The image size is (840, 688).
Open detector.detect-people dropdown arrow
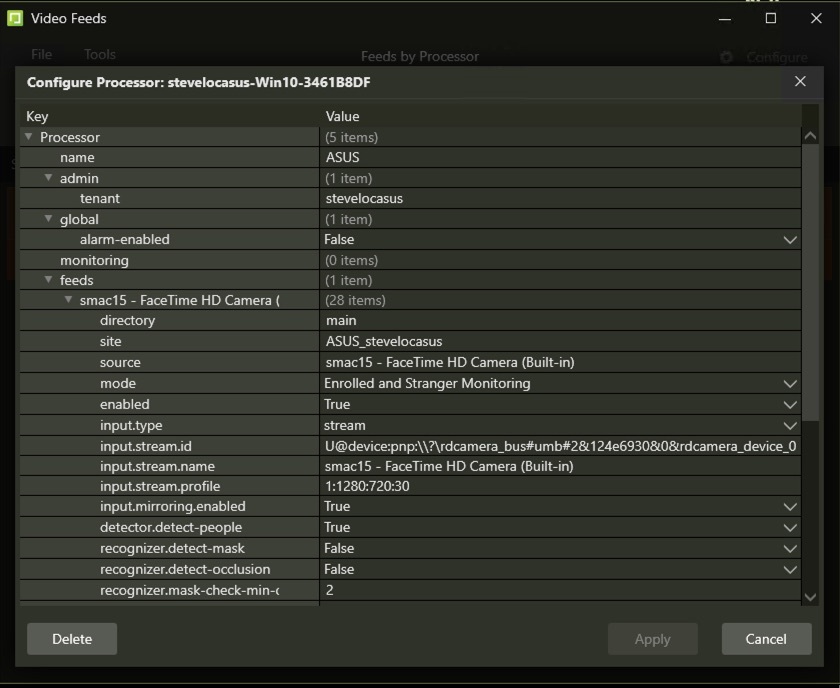pyautogui.click(x=790, y=528)
